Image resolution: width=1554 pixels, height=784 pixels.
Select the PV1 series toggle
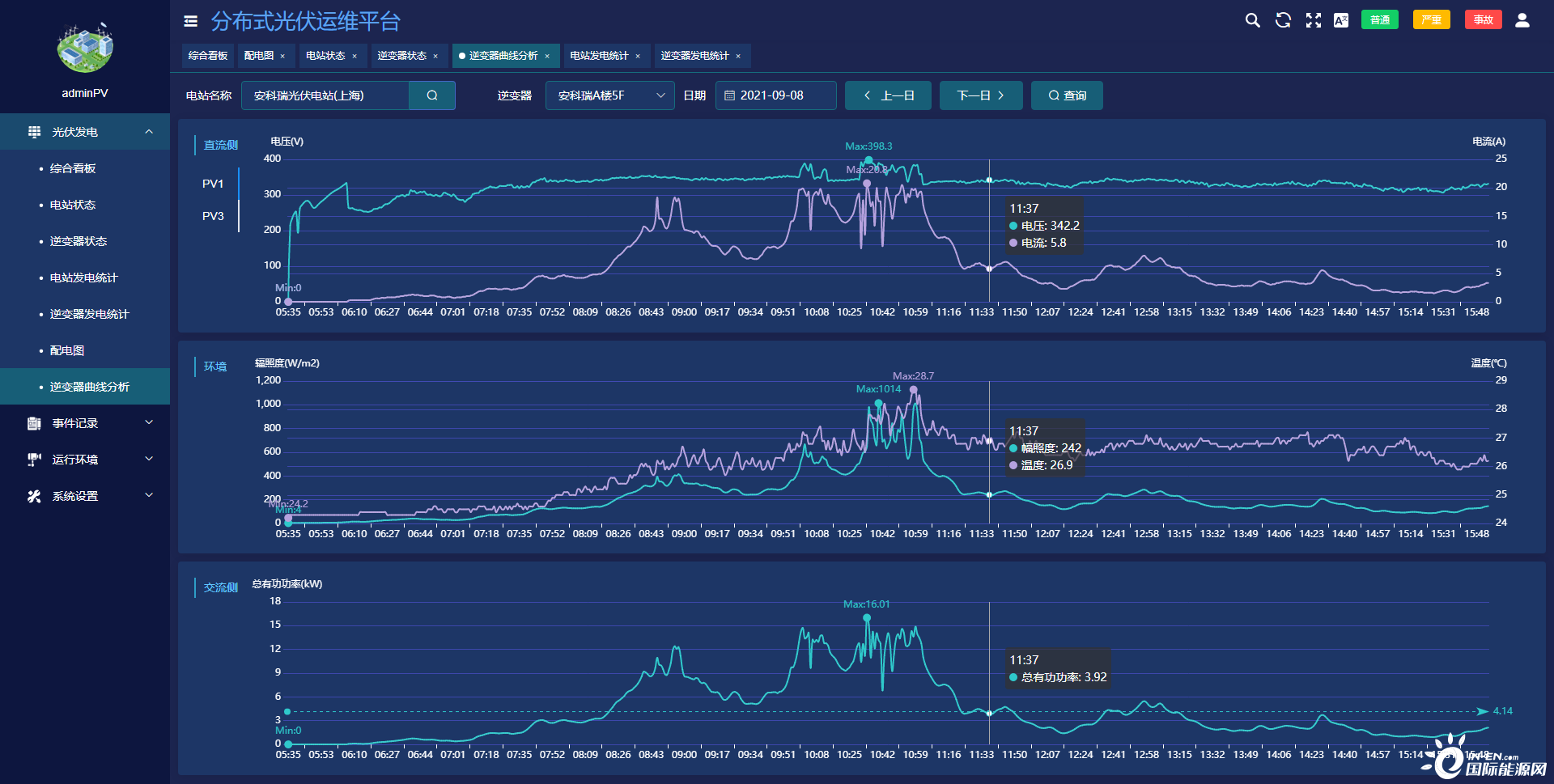click(x=213, y=184)
